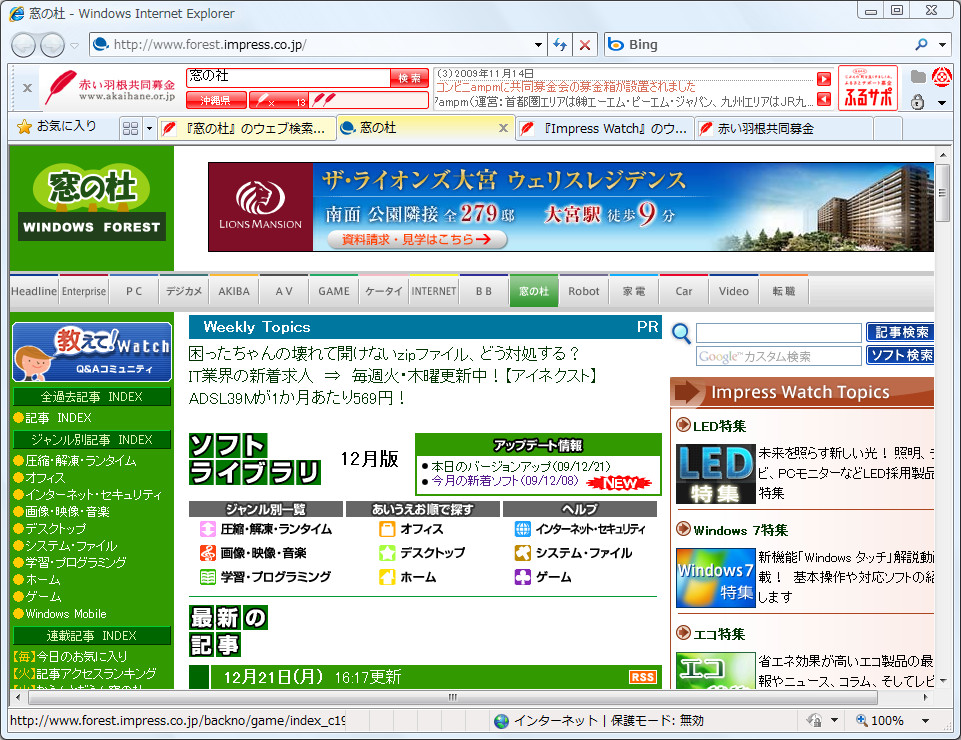This screenshot has width=961, height=740.
Task: Open the LED特集 thumbnail image
Action: point(715,474)
